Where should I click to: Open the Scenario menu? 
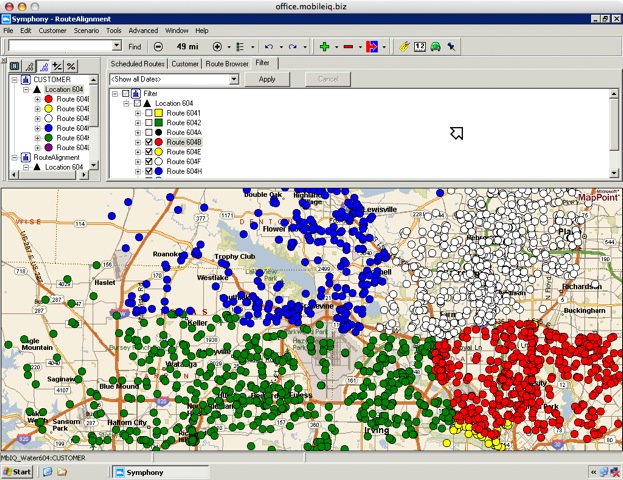(x=87, y=31)
